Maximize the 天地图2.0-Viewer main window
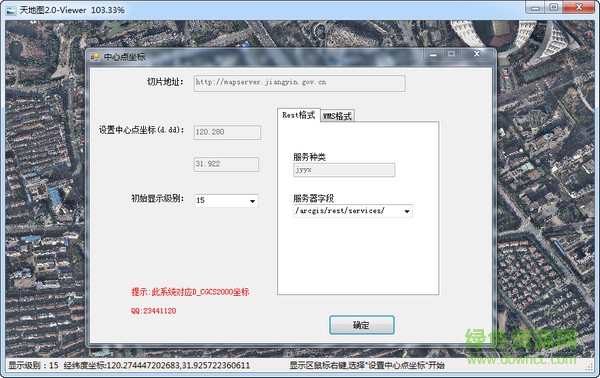This screenshot has width=600, height=378. click(x=554, y=7)
